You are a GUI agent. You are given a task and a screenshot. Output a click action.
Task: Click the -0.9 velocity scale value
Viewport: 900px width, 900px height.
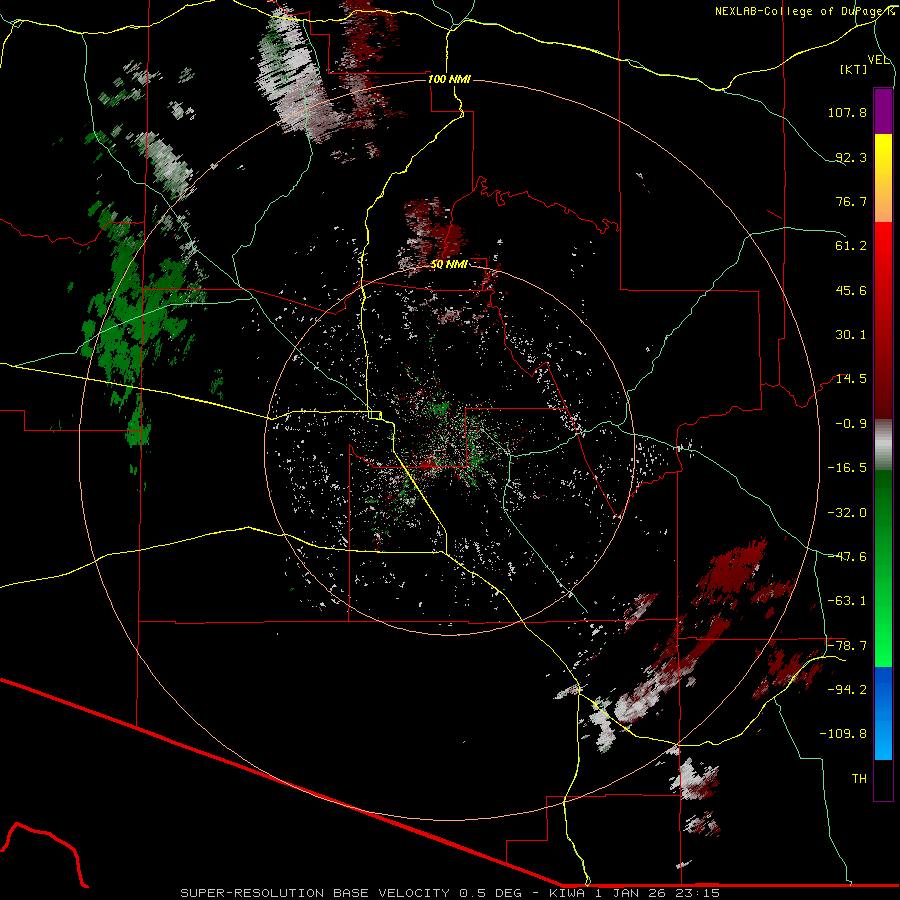(x=851, y=424)
